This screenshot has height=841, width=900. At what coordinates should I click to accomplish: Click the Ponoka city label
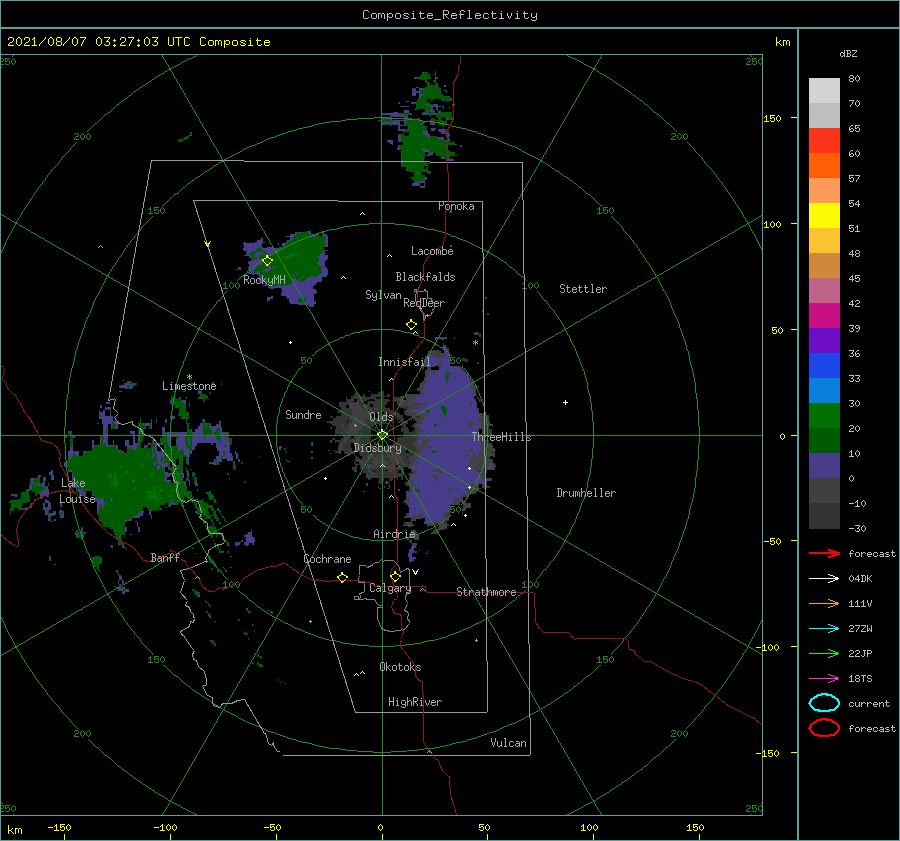456,206
